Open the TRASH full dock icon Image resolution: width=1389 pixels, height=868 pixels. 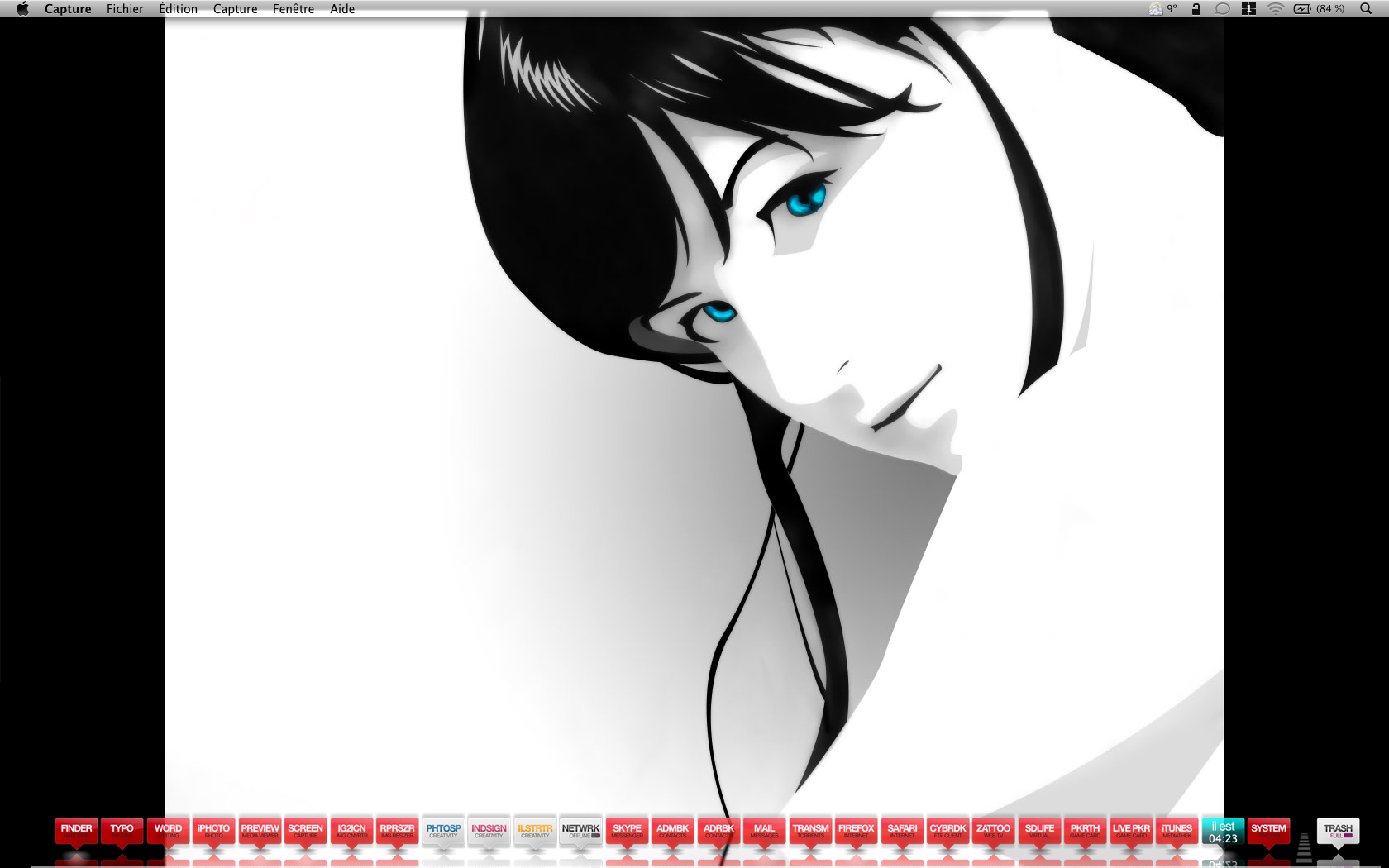point(1338,831)
